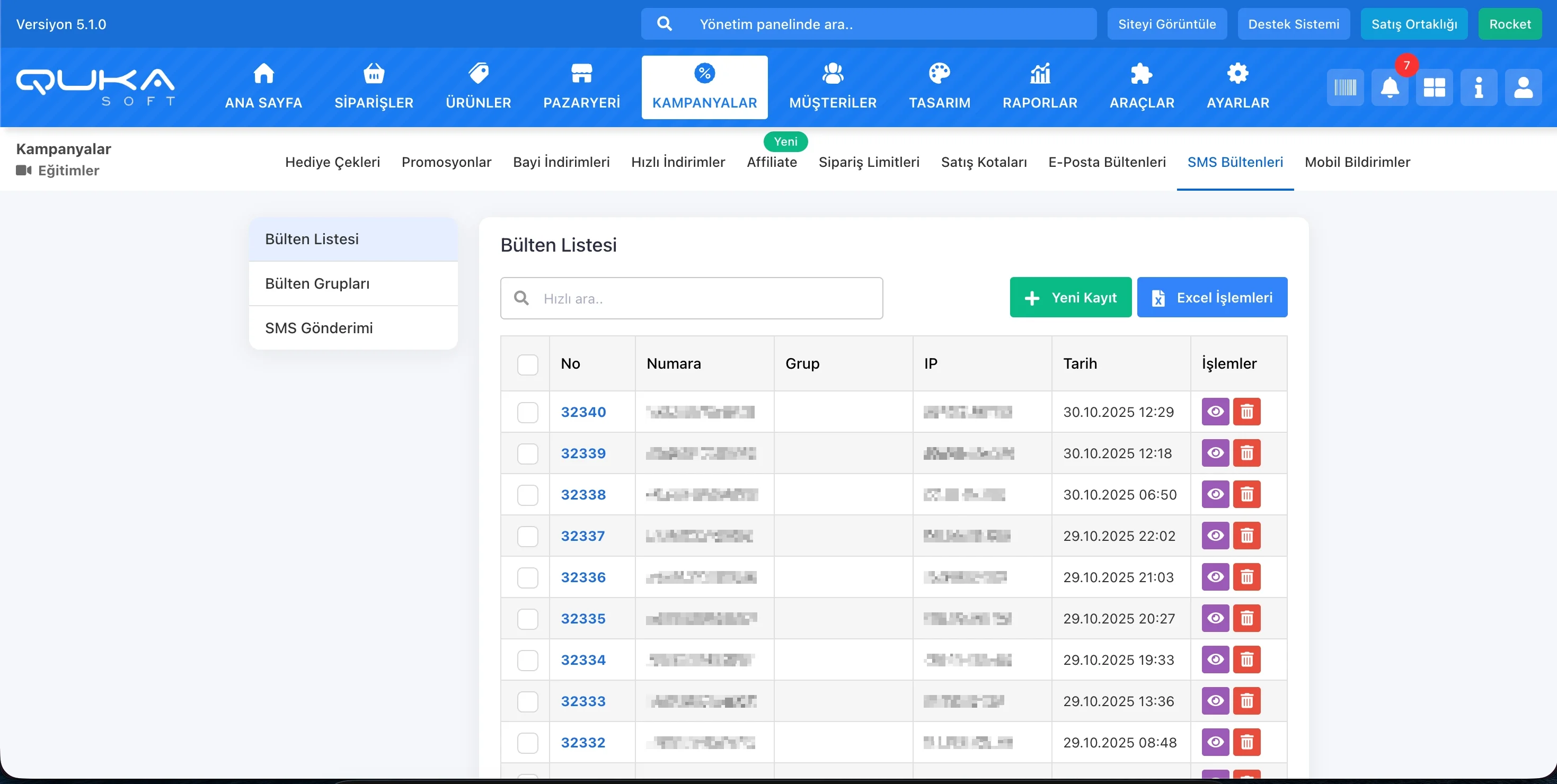Screen dimensions: 1557x784
Task: Tick the checkbox for row 32339
Action: 527,453
